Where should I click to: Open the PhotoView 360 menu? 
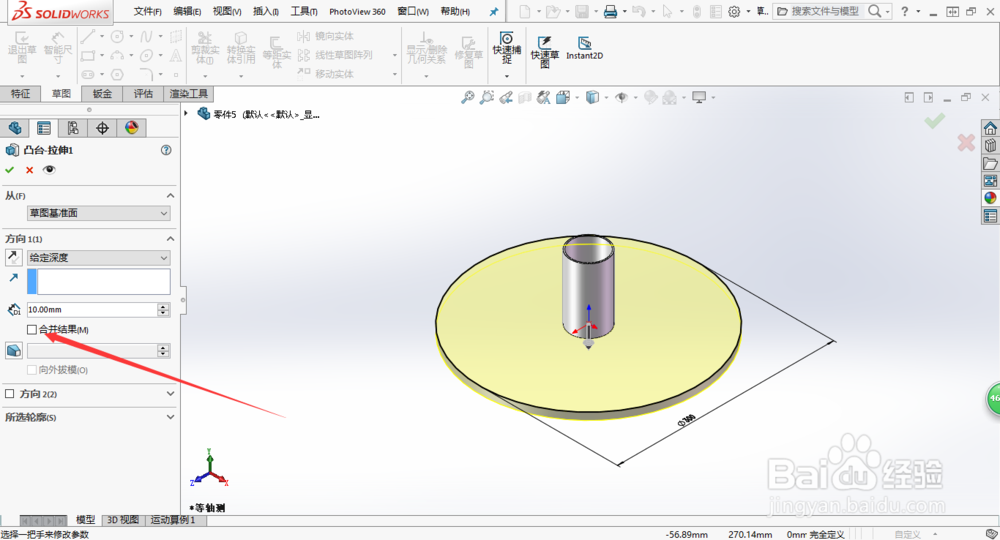click(357, 11)
